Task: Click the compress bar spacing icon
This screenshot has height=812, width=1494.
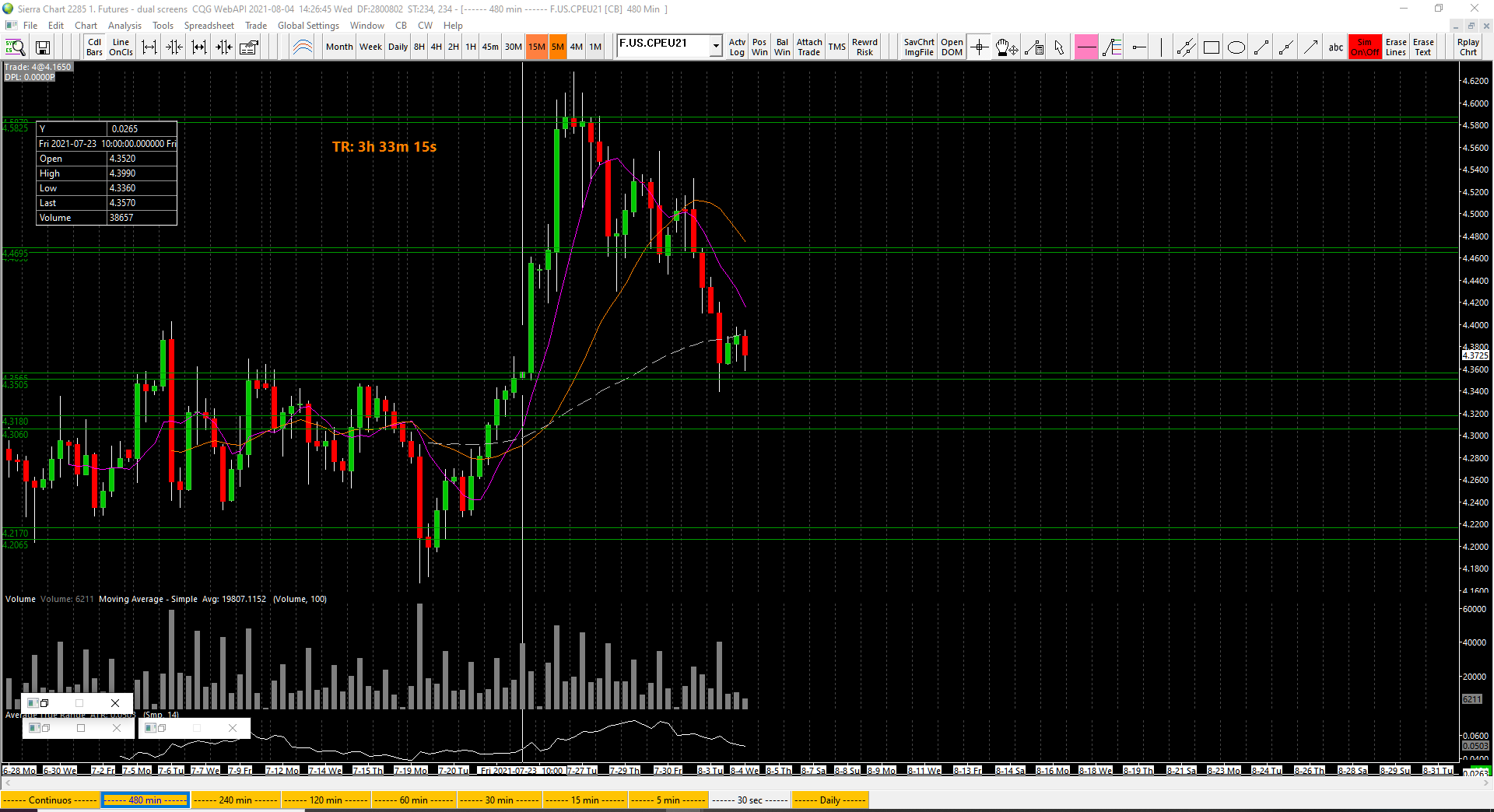Action: coord(174,47)
